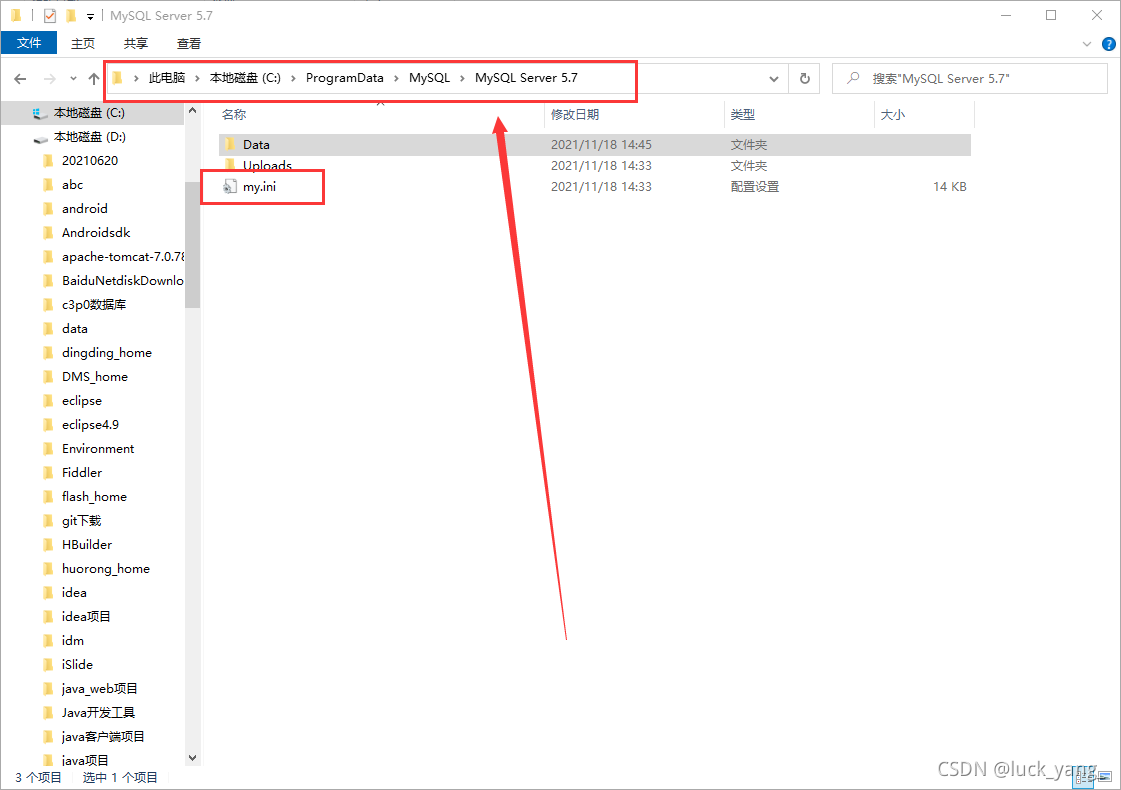Open the Androidsdk folder in tree
The image size is (1121, 790).
[96, 232]
